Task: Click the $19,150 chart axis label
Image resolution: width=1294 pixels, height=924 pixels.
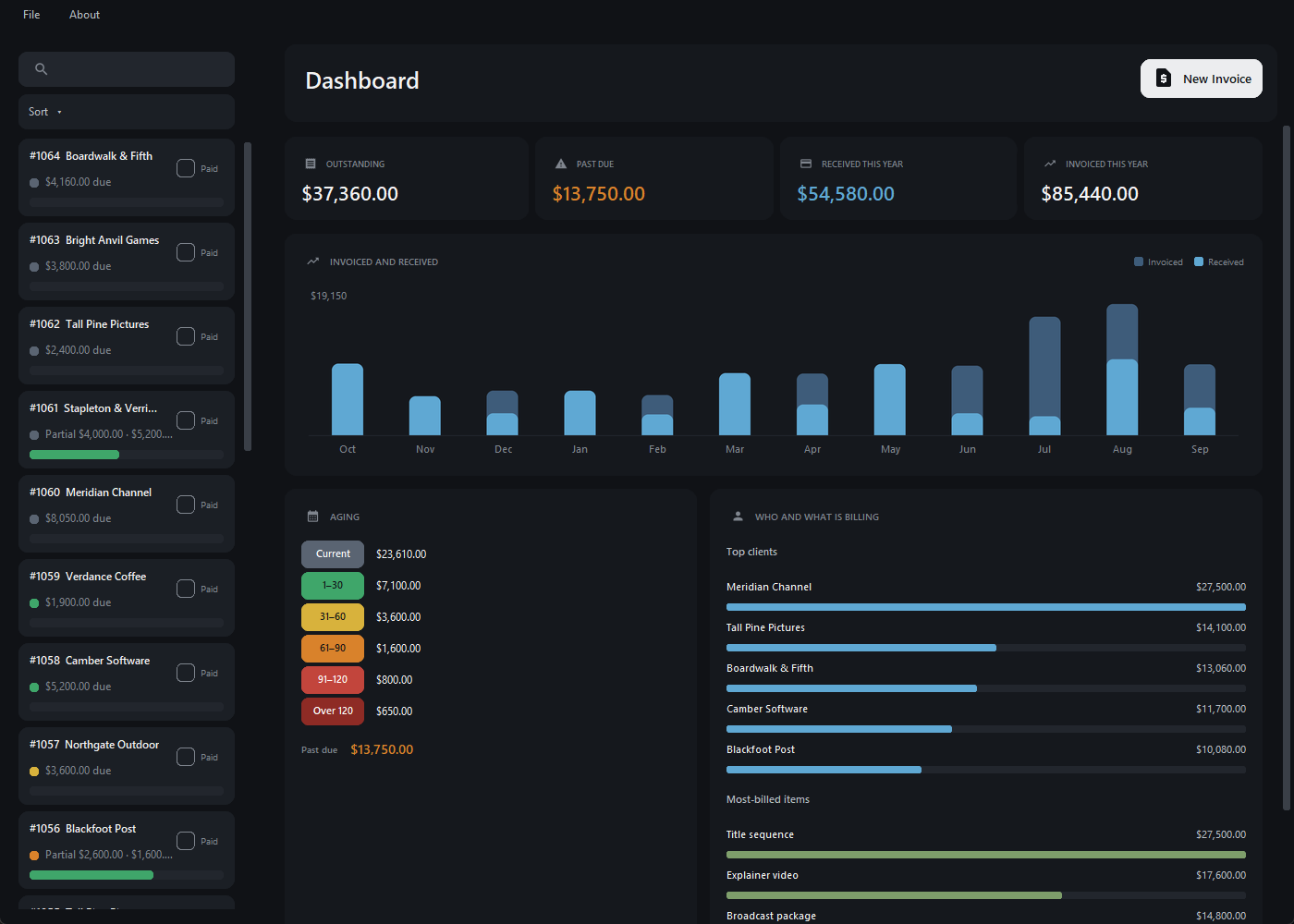Action: point(329,296)
